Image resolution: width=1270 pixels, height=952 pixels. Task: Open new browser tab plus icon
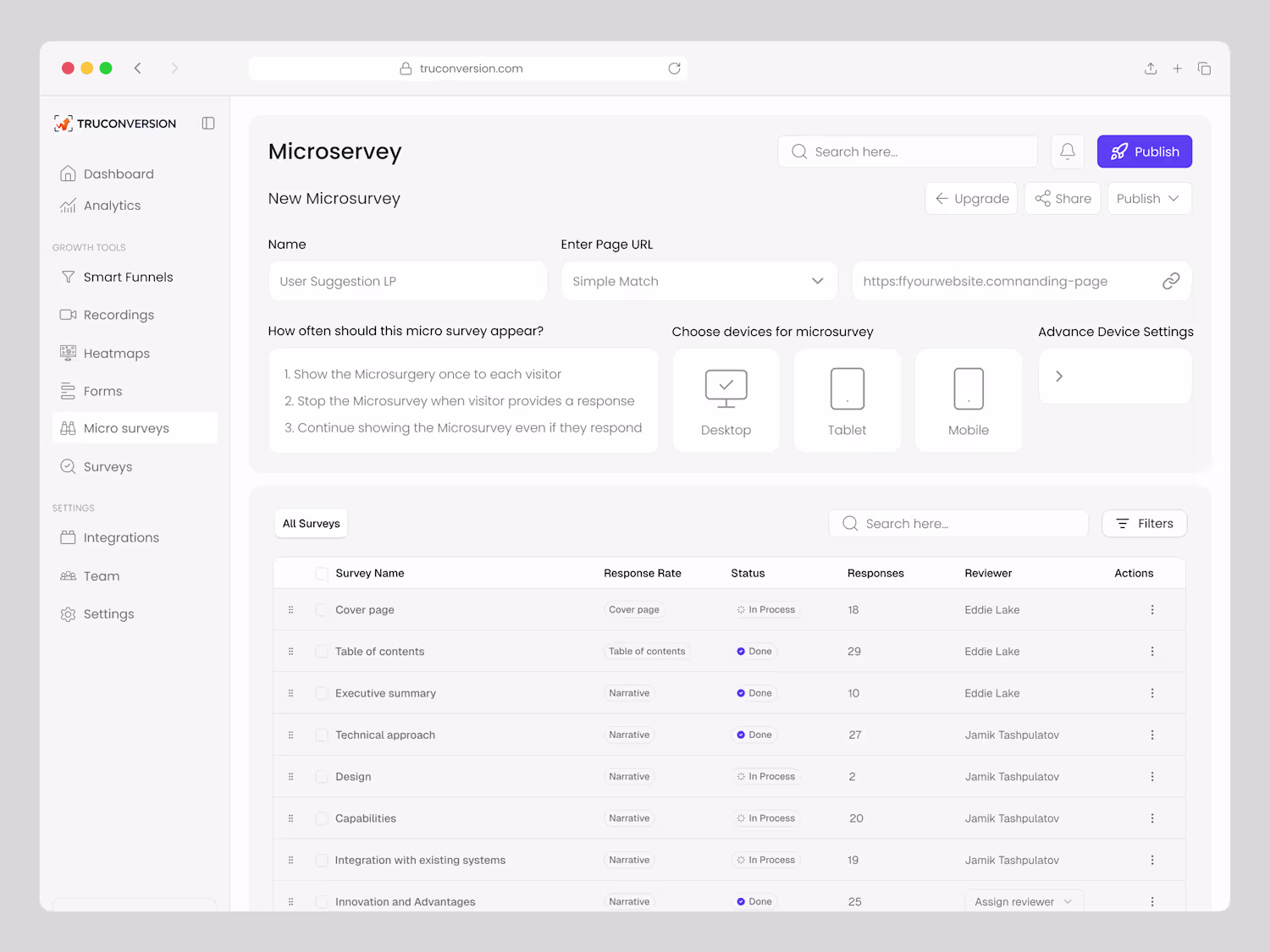click(x=1177, y=69)
